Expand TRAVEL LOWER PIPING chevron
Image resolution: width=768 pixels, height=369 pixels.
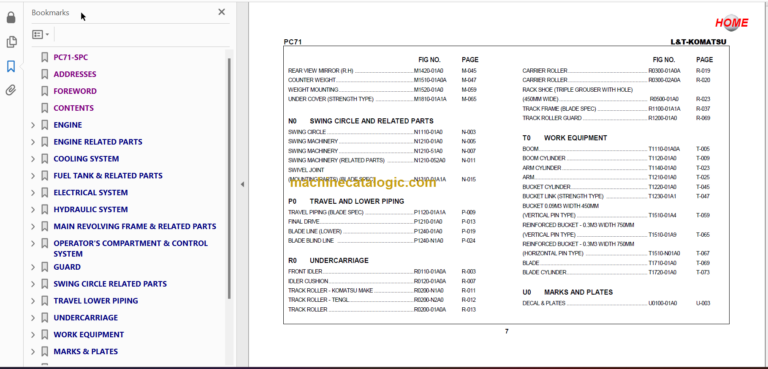pyautogui.click(x=33, y=301)
